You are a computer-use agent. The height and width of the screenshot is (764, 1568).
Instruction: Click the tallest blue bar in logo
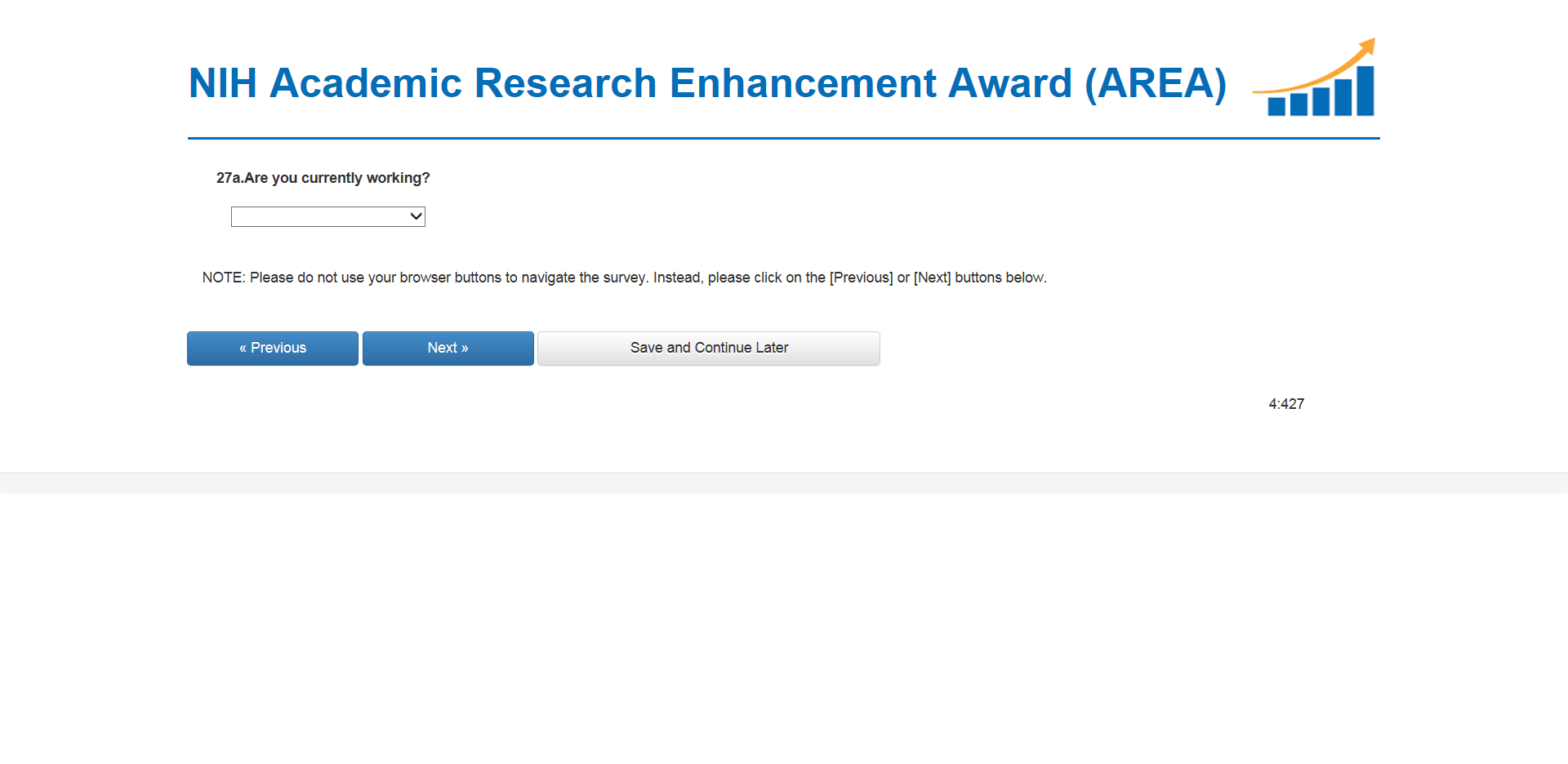point(1365,91)
